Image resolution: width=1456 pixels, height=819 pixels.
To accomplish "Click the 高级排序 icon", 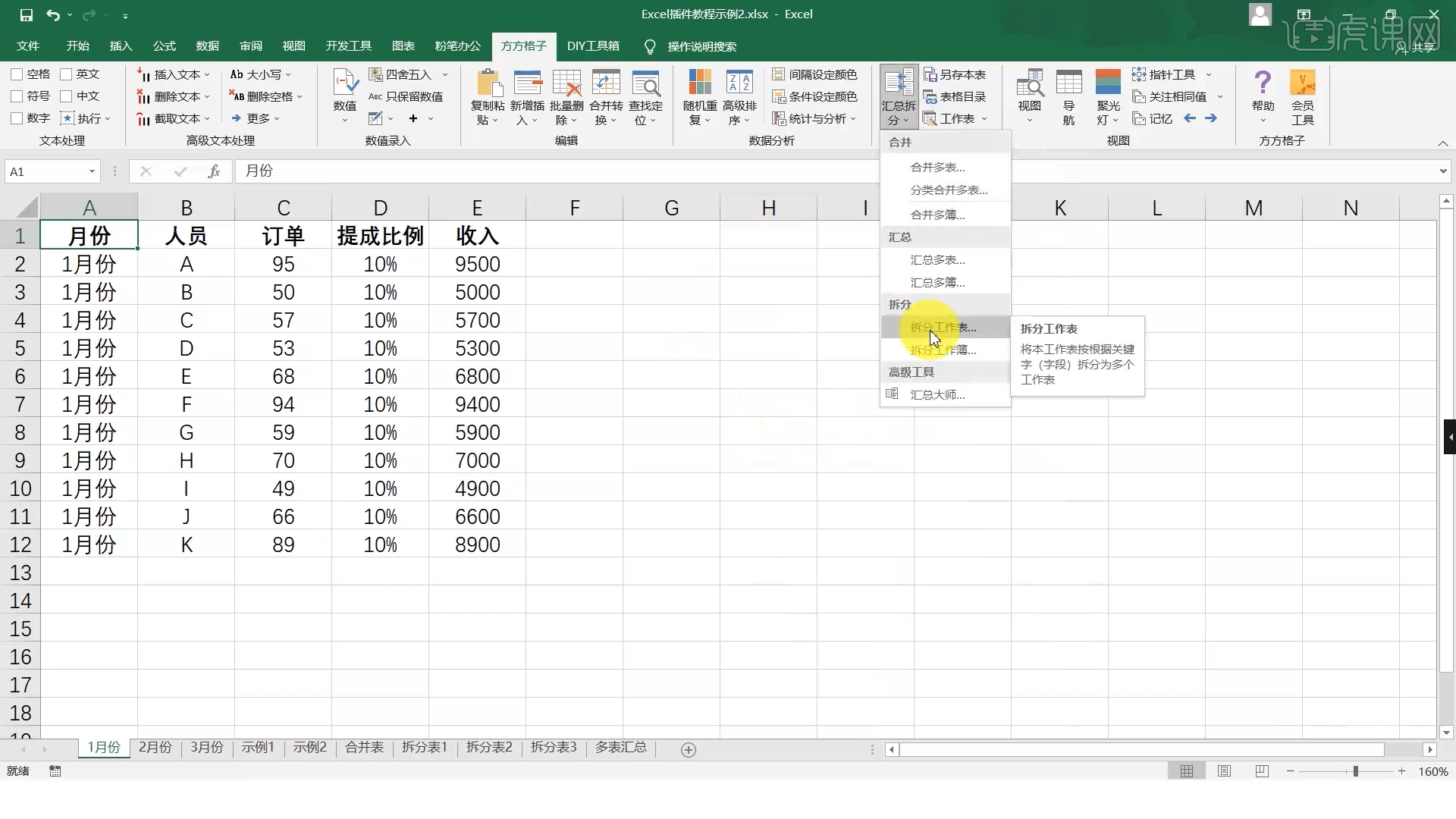I will click(x=739, y=82).
